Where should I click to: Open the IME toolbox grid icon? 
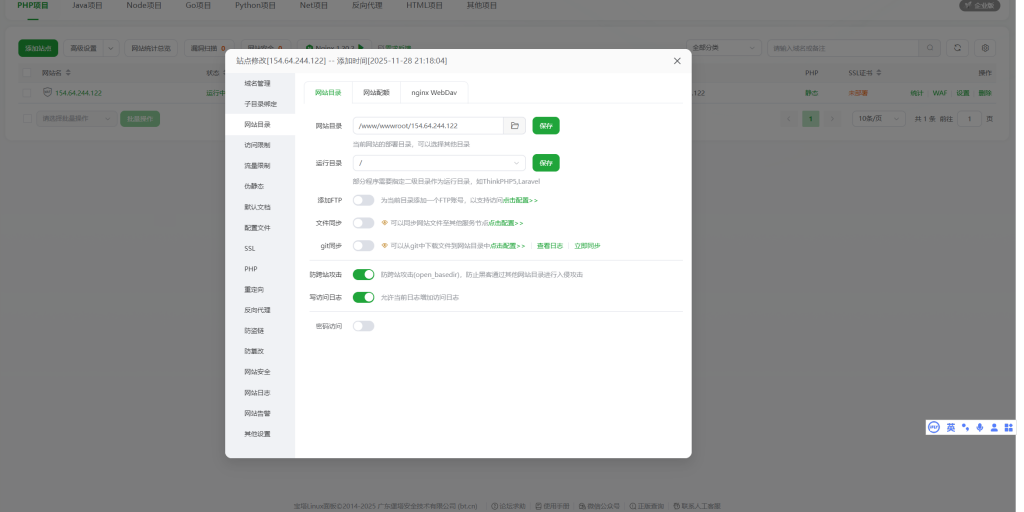pos(1009,427)
